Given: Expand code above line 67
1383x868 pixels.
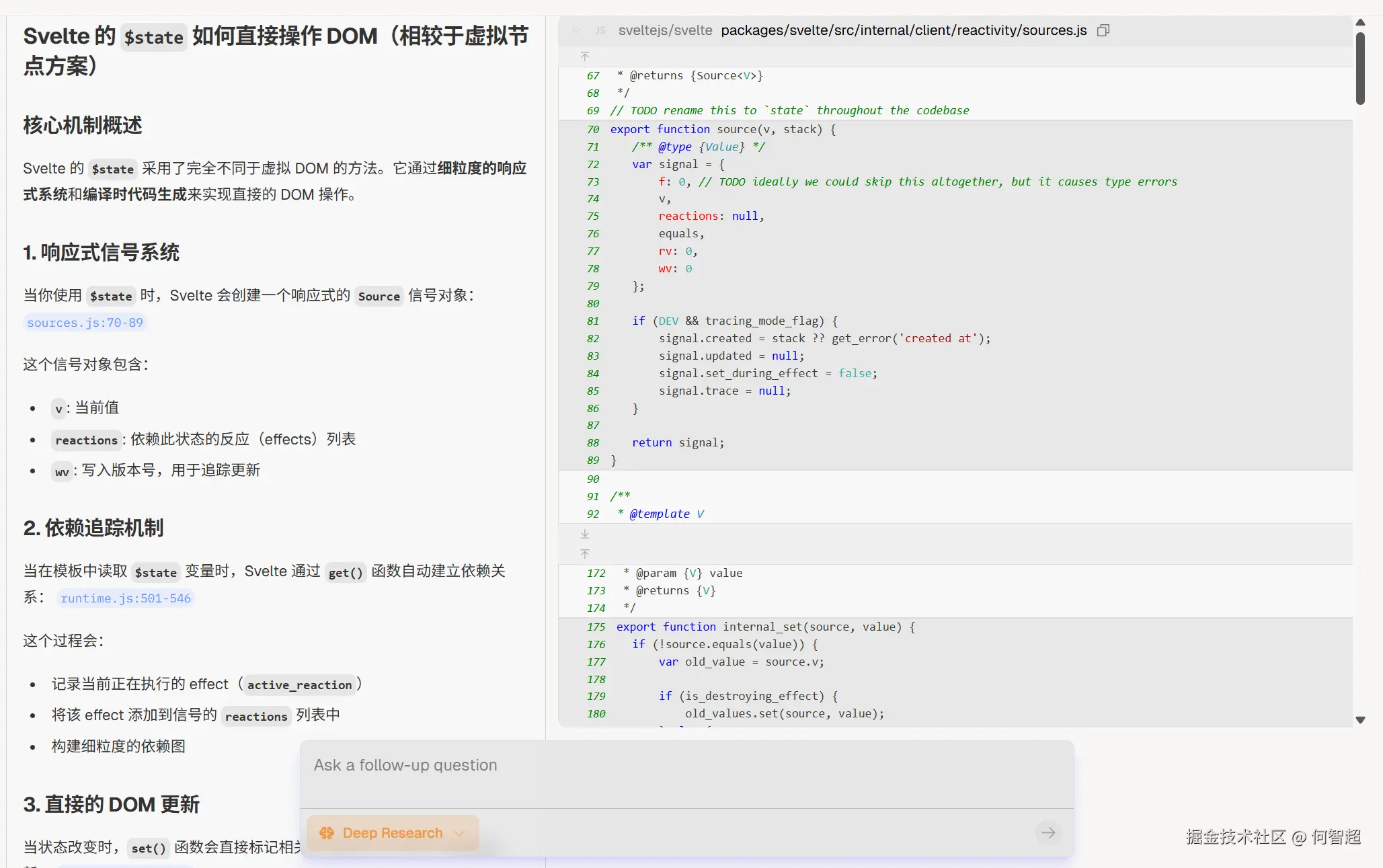Looking at the screenshot, I should (x=585, y=56).
